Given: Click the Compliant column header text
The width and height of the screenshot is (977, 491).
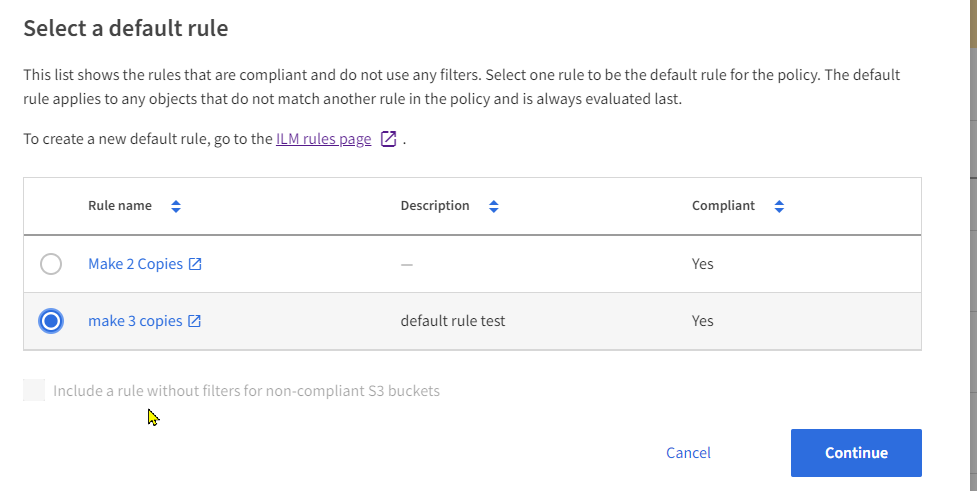Looking at the screenshot, I should tap(723, 206).
